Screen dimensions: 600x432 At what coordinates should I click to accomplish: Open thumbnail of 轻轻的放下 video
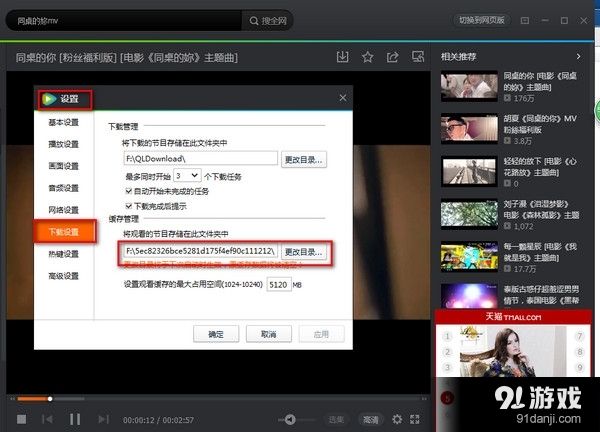coord(469,171)
